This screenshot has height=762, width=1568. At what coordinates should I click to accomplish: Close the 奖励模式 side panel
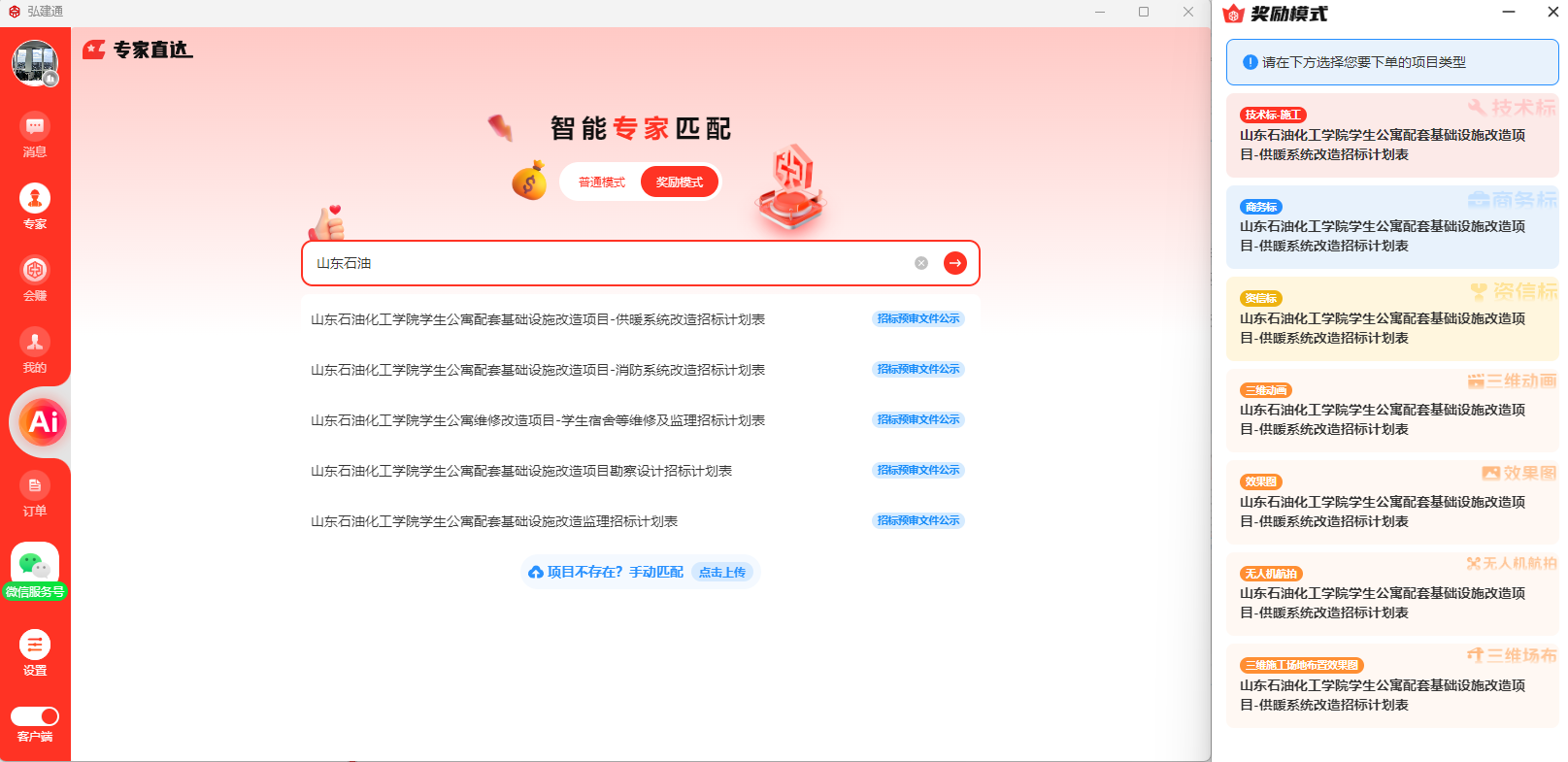(x=1552, y=12)
